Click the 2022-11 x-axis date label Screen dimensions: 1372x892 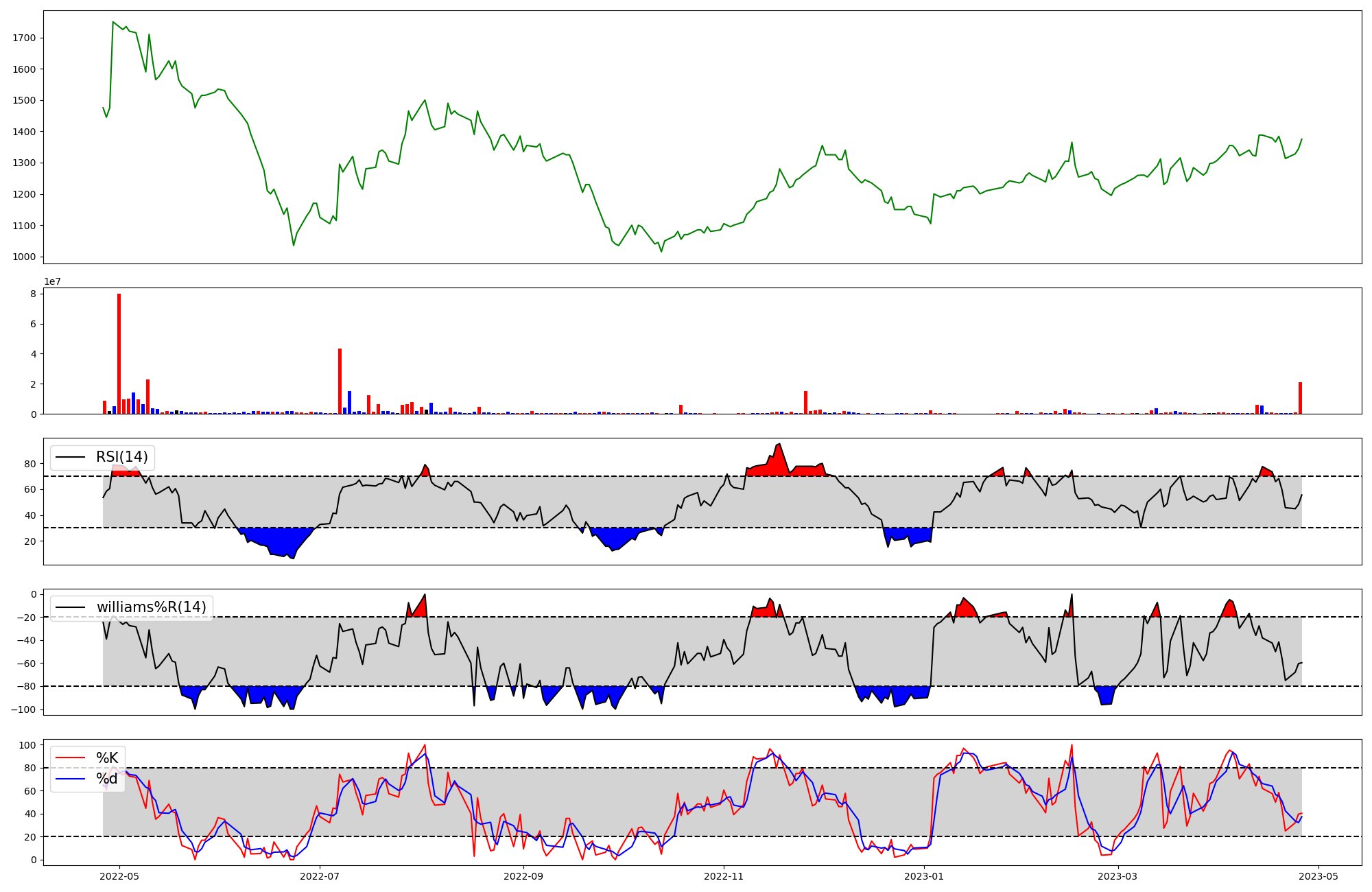[724, 876]
